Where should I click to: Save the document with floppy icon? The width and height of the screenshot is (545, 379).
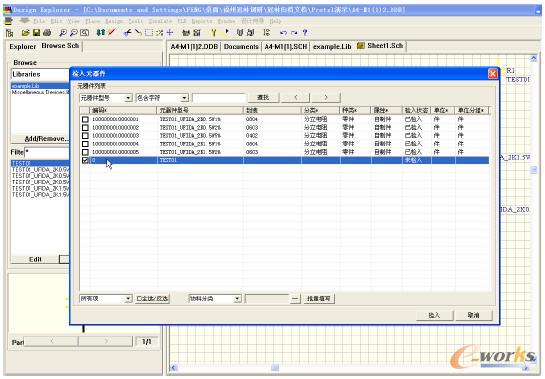click(x=36, y=33)
